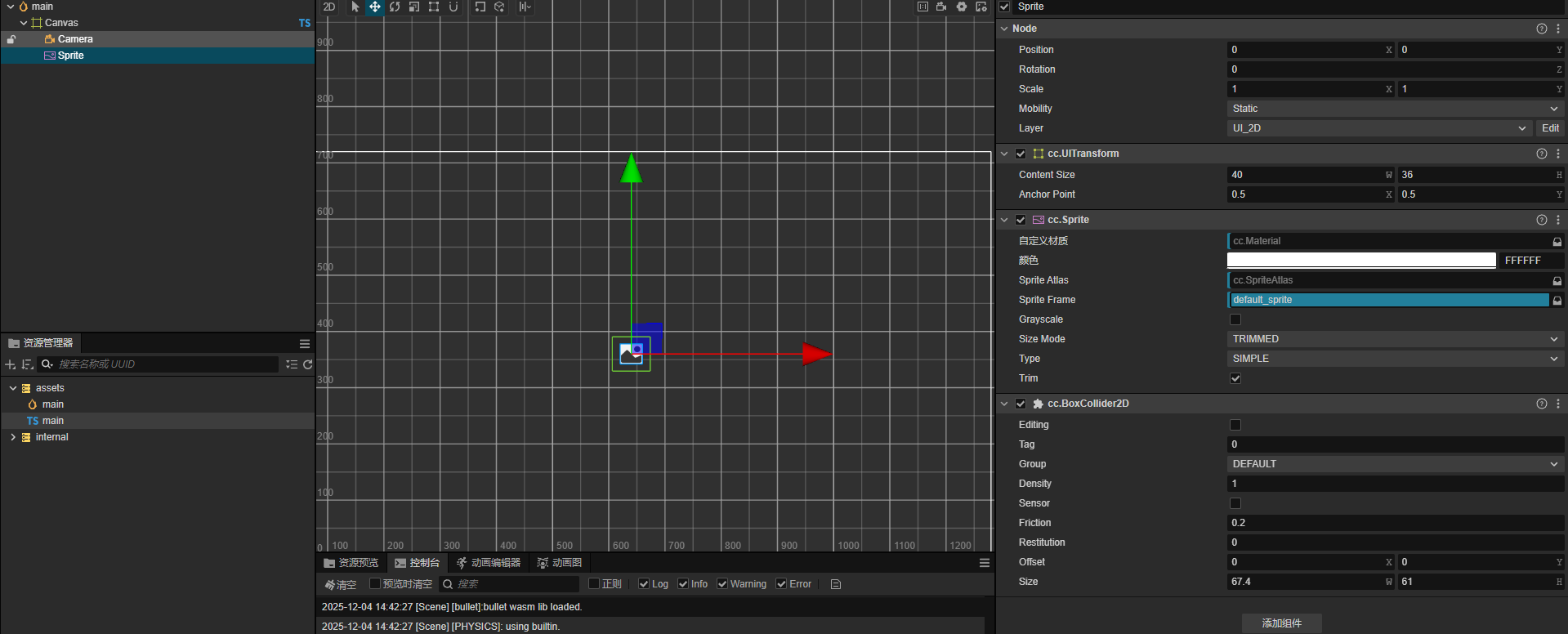This screenshot has width=1568, height=634.
Task: Open scene view settings gear
Action: tap(962, 7)
